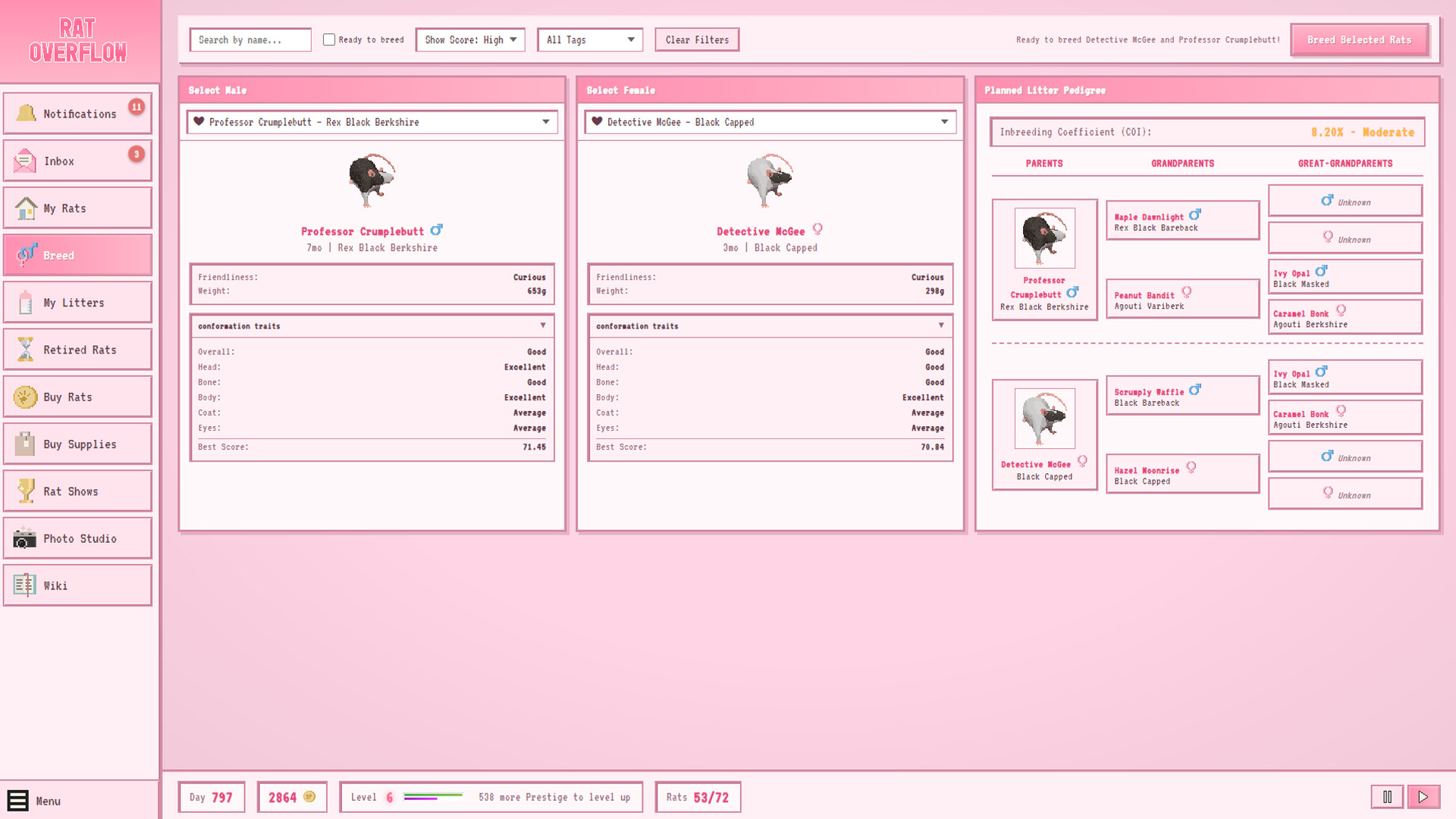Viewport: 1456px width, 819px height.
Task: Select the My Rats house icon
Action: pos(27,207)
